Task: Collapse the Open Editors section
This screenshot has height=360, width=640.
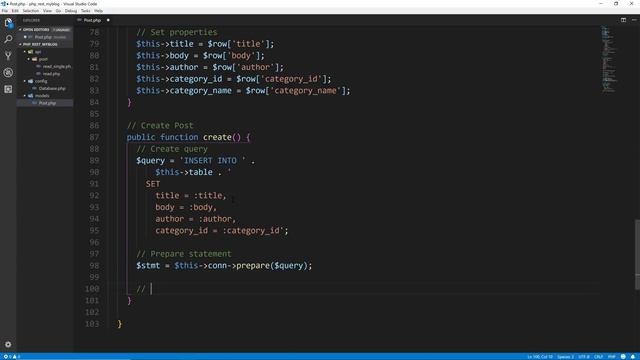Action: tap(20, 30)
